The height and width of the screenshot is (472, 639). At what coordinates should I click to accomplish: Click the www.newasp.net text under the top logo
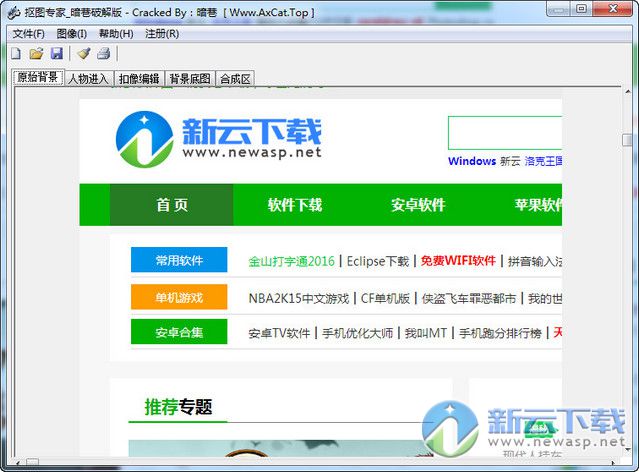pyautogui.click(x=252, y=153)
